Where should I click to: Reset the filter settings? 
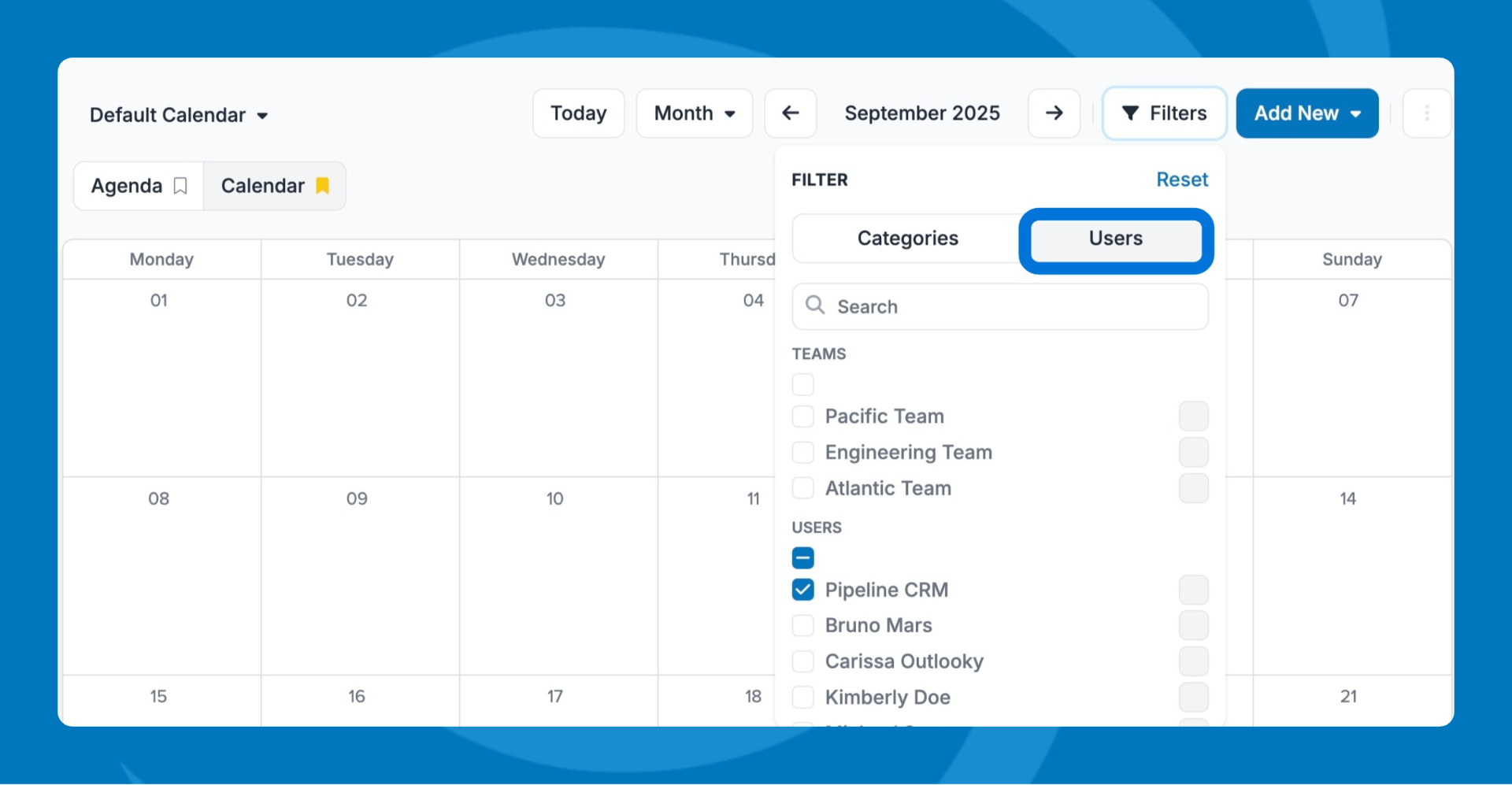click(1181, 180)
